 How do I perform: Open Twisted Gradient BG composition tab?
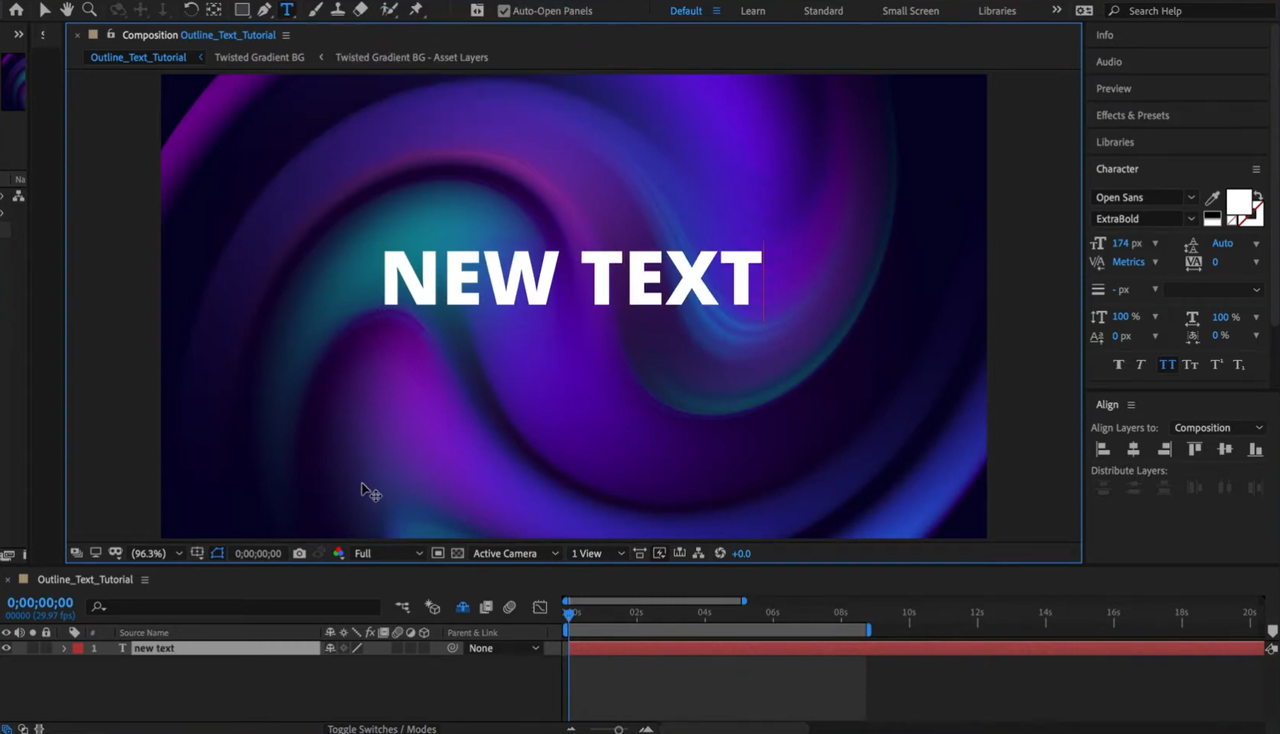point(259,57)
